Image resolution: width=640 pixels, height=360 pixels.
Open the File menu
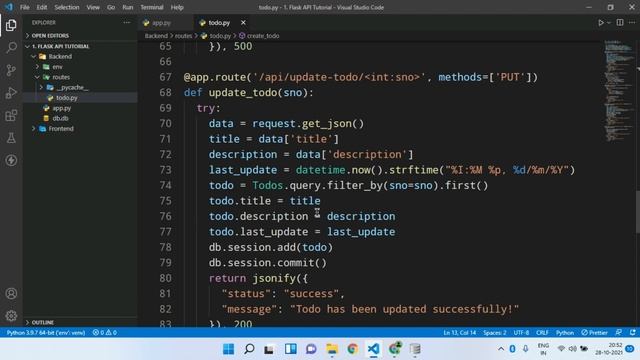tap(24, 7)
